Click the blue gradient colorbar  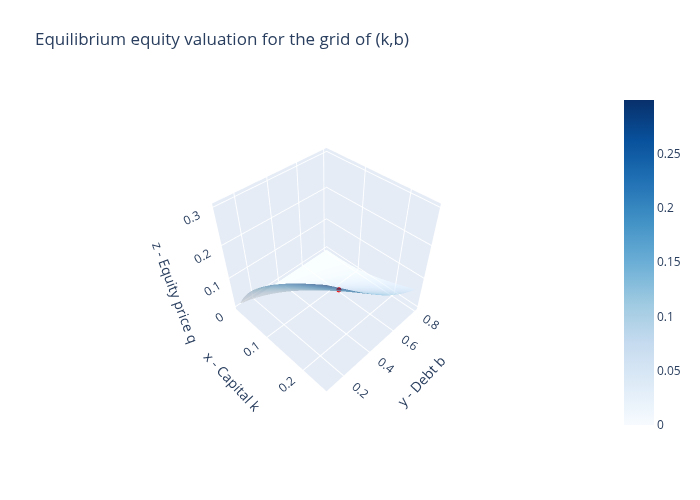click(x=639, y=262)
